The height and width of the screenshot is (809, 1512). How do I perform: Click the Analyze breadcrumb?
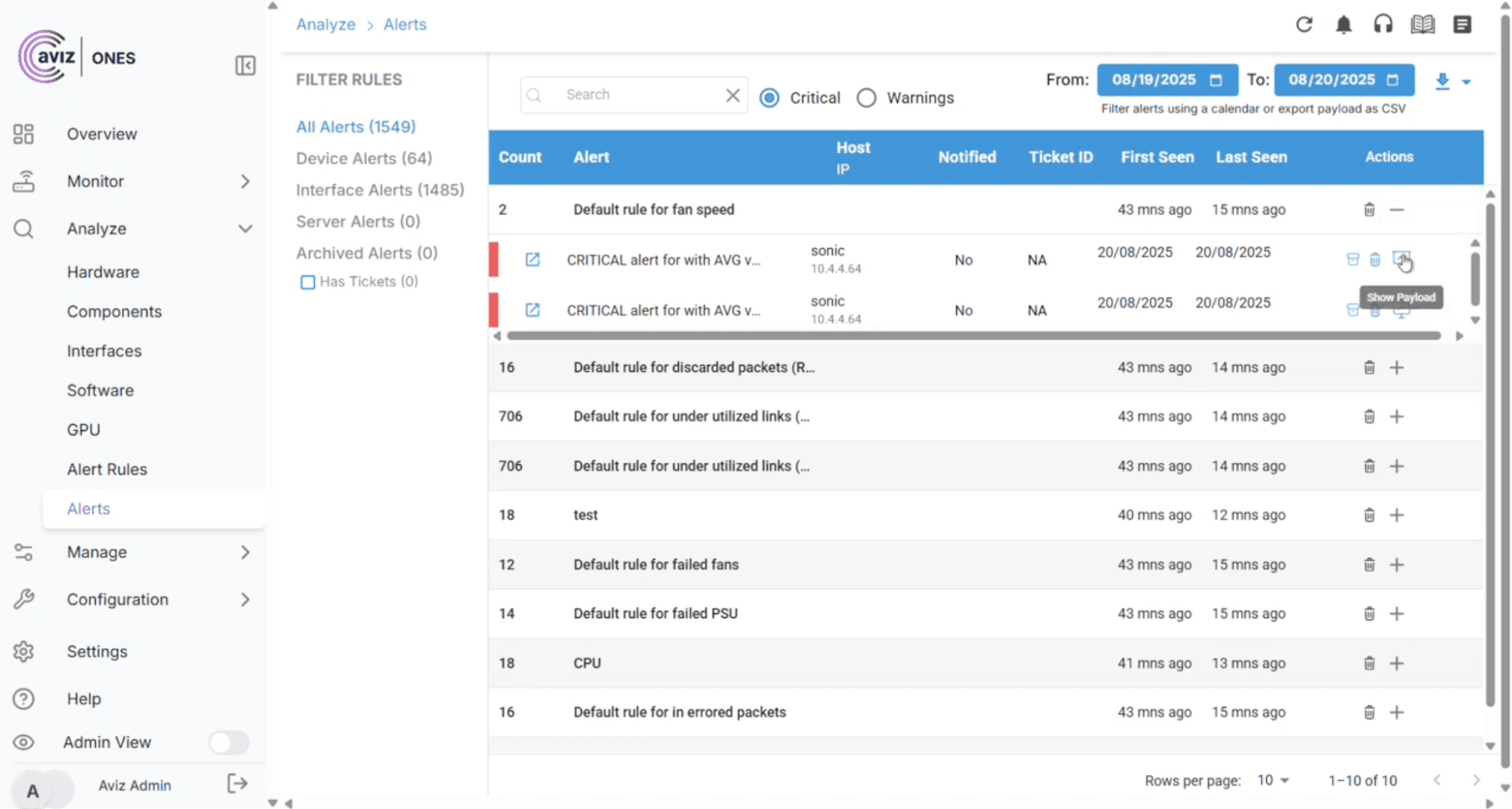click(x=325, y=24)
